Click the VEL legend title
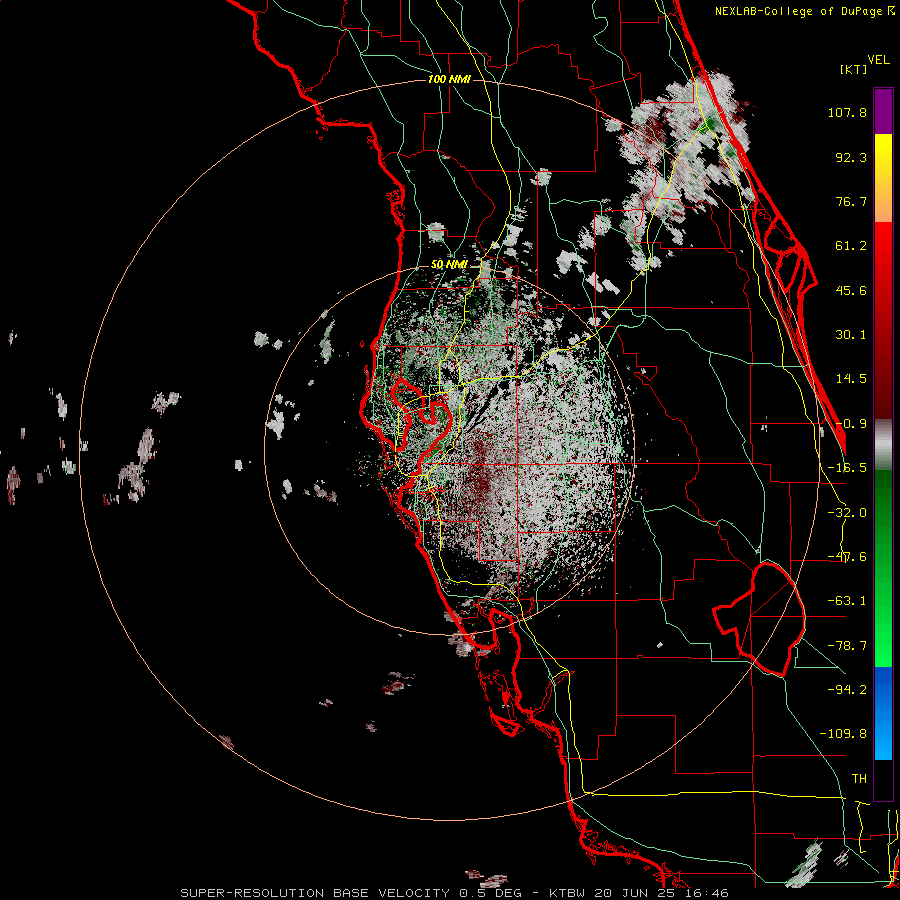Screen dimensions: 900x900 pos(879,60)
